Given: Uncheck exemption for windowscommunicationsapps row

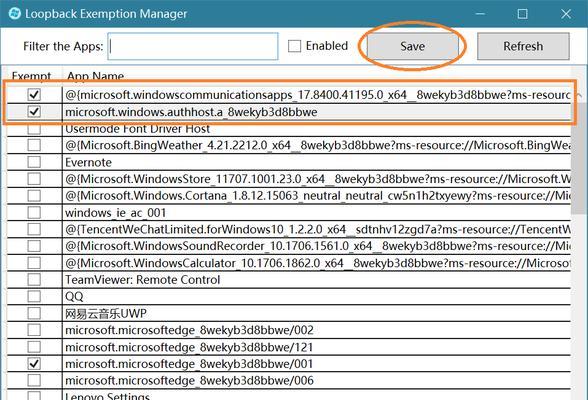Looking at the screenshot, I should [34, 94].
